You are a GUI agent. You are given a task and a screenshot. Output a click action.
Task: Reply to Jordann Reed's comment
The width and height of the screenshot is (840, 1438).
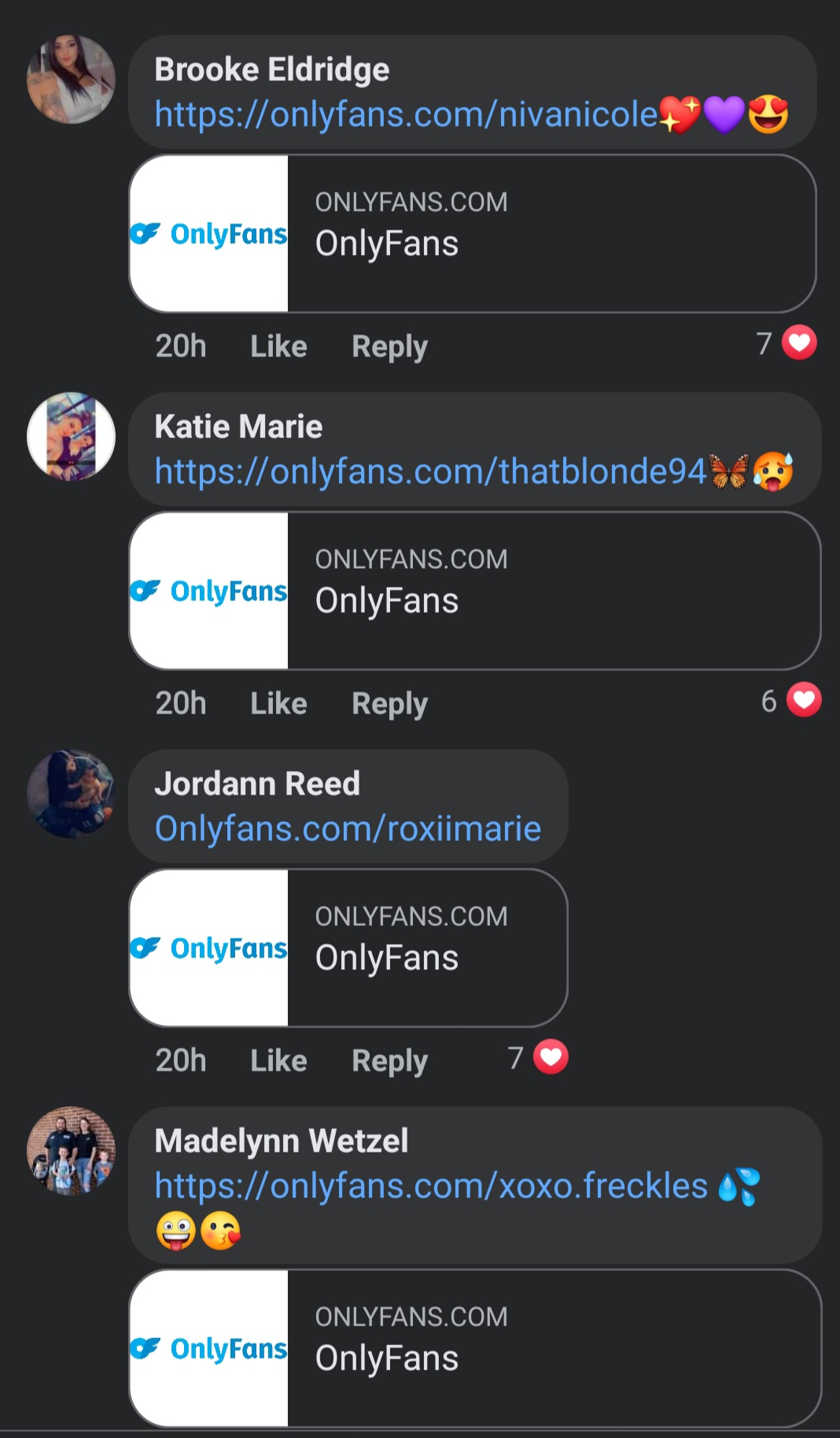(x=389, y=1060)
